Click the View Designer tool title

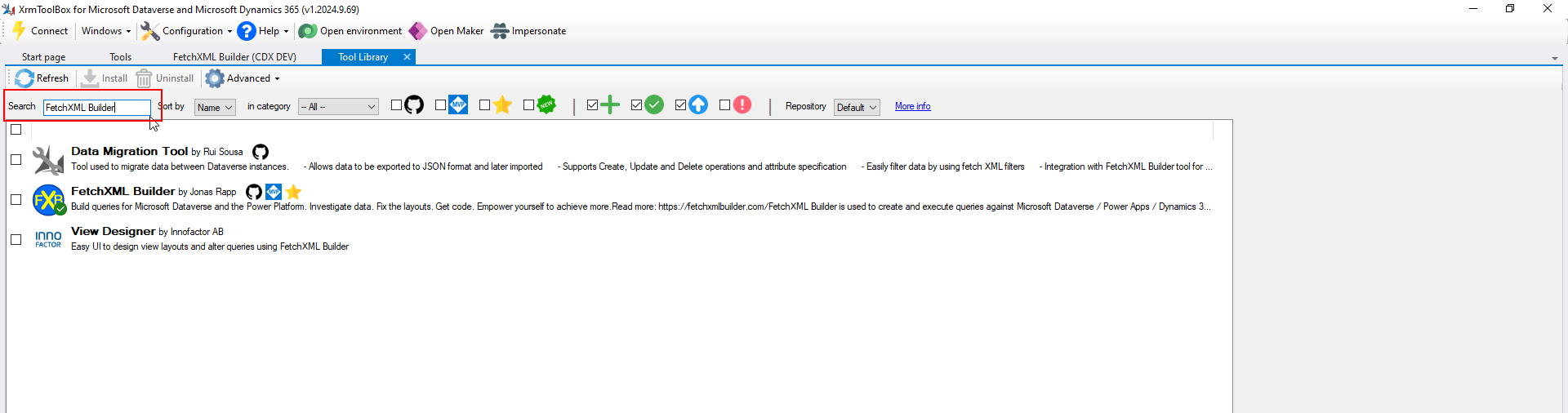tap(113, 231)
